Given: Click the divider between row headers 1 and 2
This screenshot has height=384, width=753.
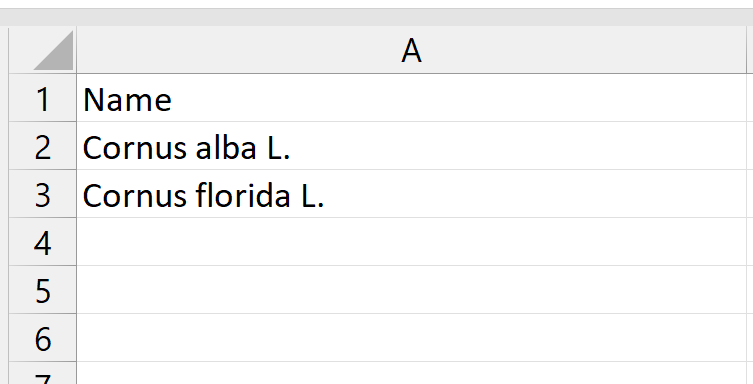Looking at the screenshot, I should [x=42, y=121].
